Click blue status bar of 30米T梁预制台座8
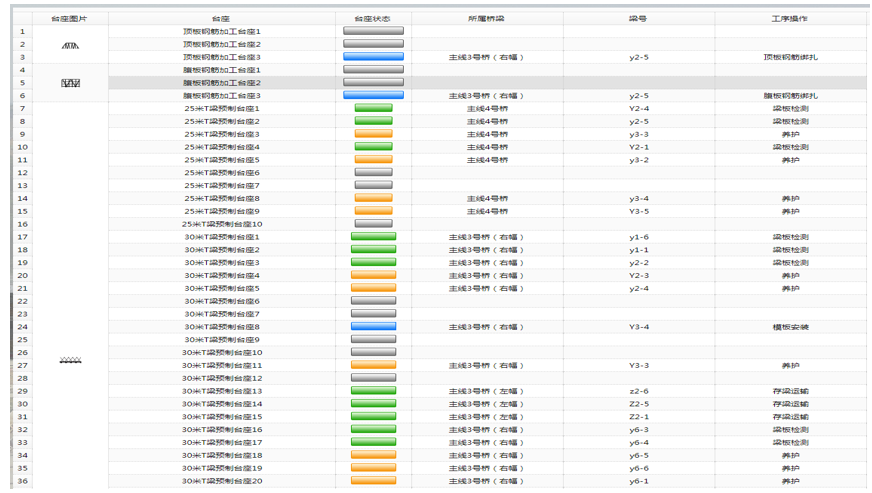Screen dimensions: 872x493 click(x=373, y=326)
